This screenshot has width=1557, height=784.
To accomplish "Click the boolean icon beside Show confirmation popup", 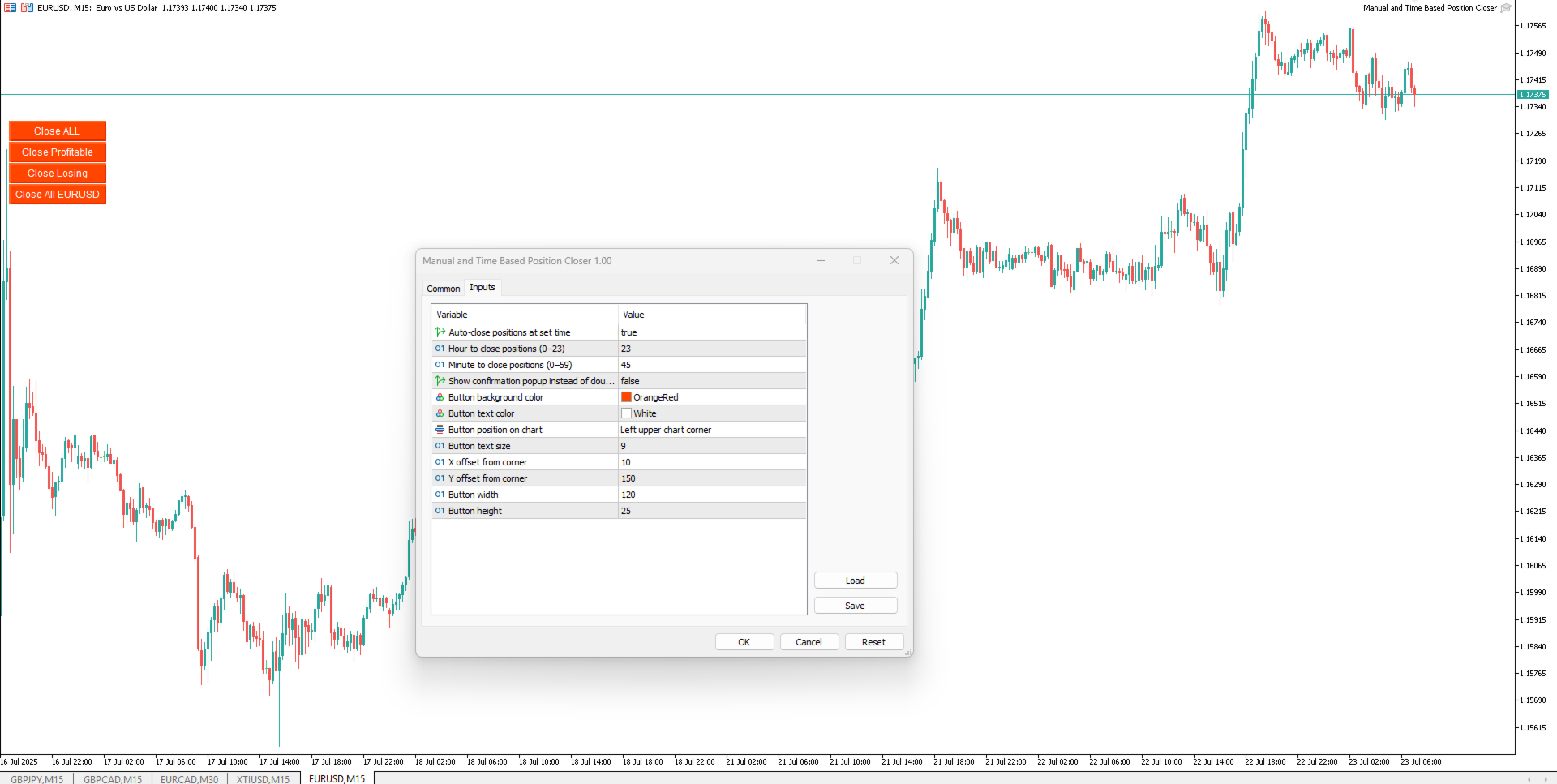I will pos(440,381).
